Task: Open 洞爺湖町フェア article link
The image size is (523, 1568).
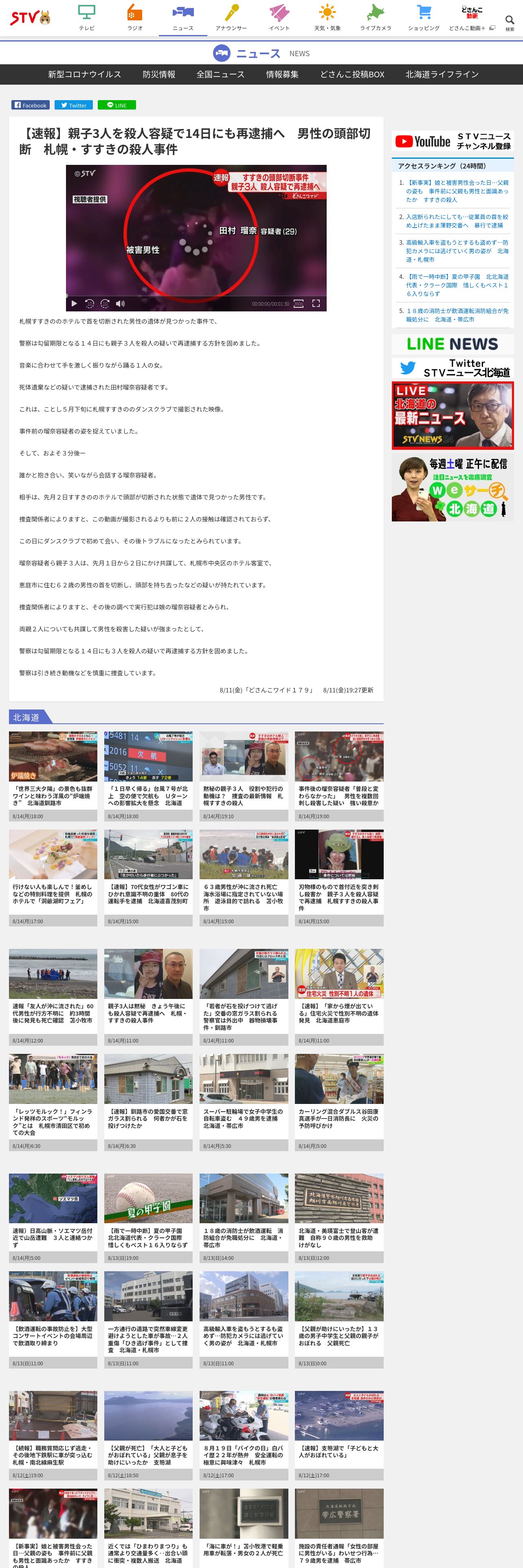Action: [x=53, y=893]
